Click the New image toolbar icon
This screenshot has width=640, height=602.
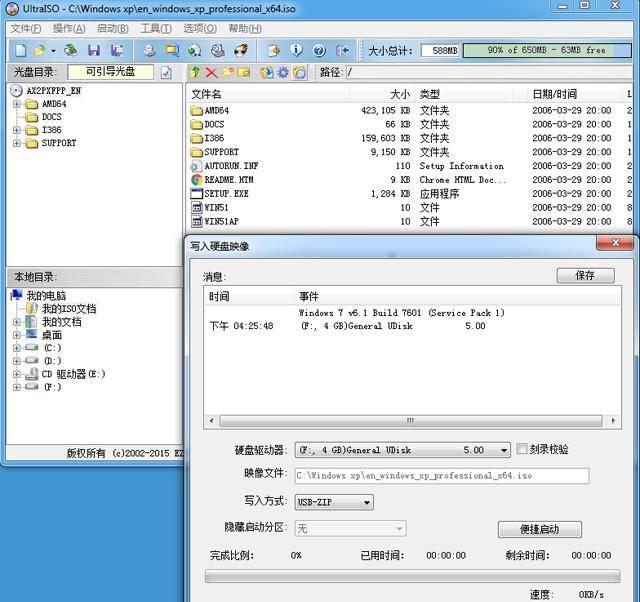click(x=21, y=51)
